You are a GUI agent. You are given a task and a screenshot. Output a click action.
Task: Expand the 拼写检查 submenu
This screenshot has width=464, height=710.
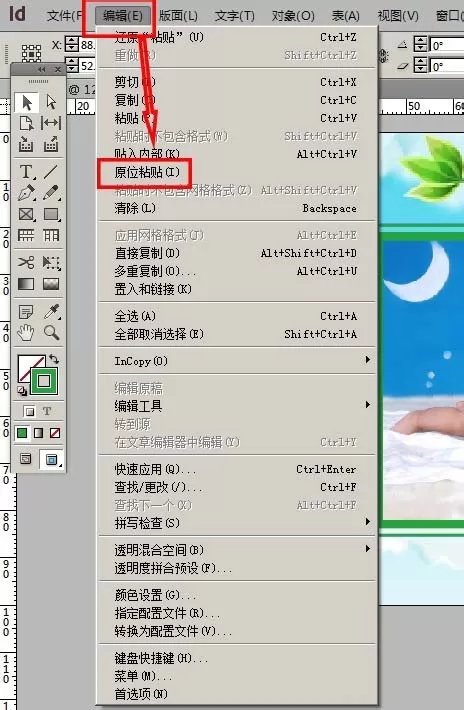(237, 523)
